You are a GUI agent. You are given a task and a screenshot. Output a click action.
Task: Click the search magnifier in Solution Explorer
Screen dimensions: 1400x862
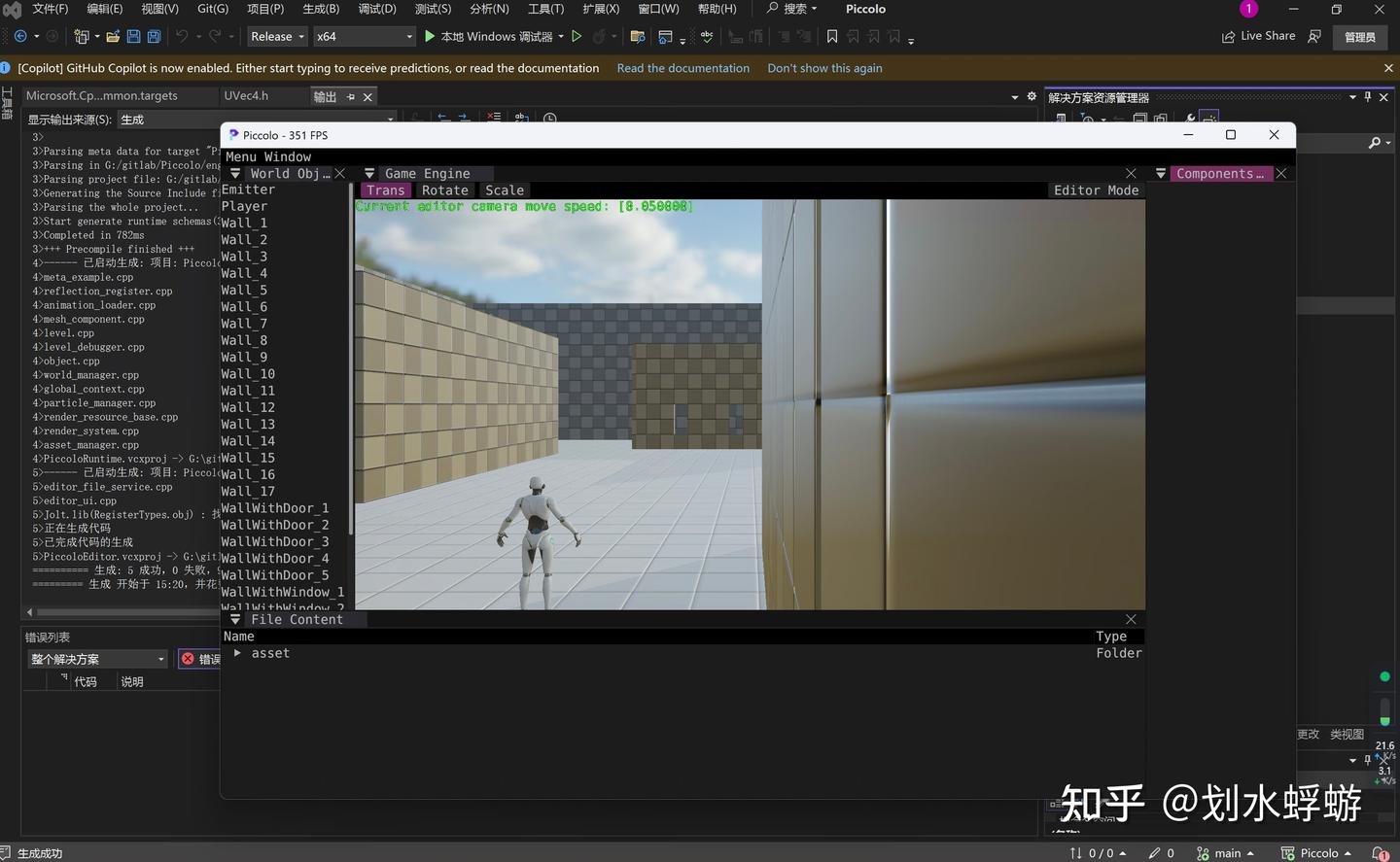pos(1376,142)
